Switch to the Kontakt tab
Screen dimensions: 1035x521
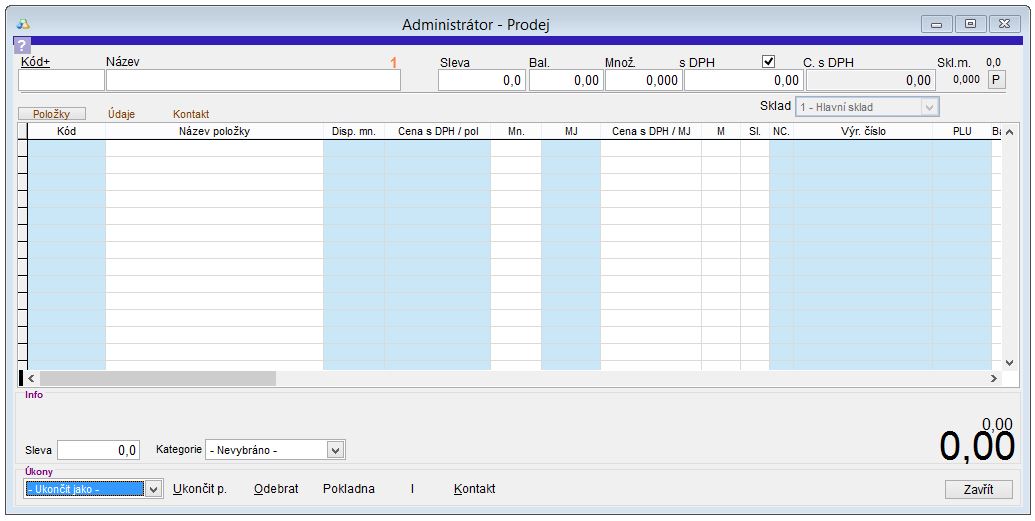point(191,114)
